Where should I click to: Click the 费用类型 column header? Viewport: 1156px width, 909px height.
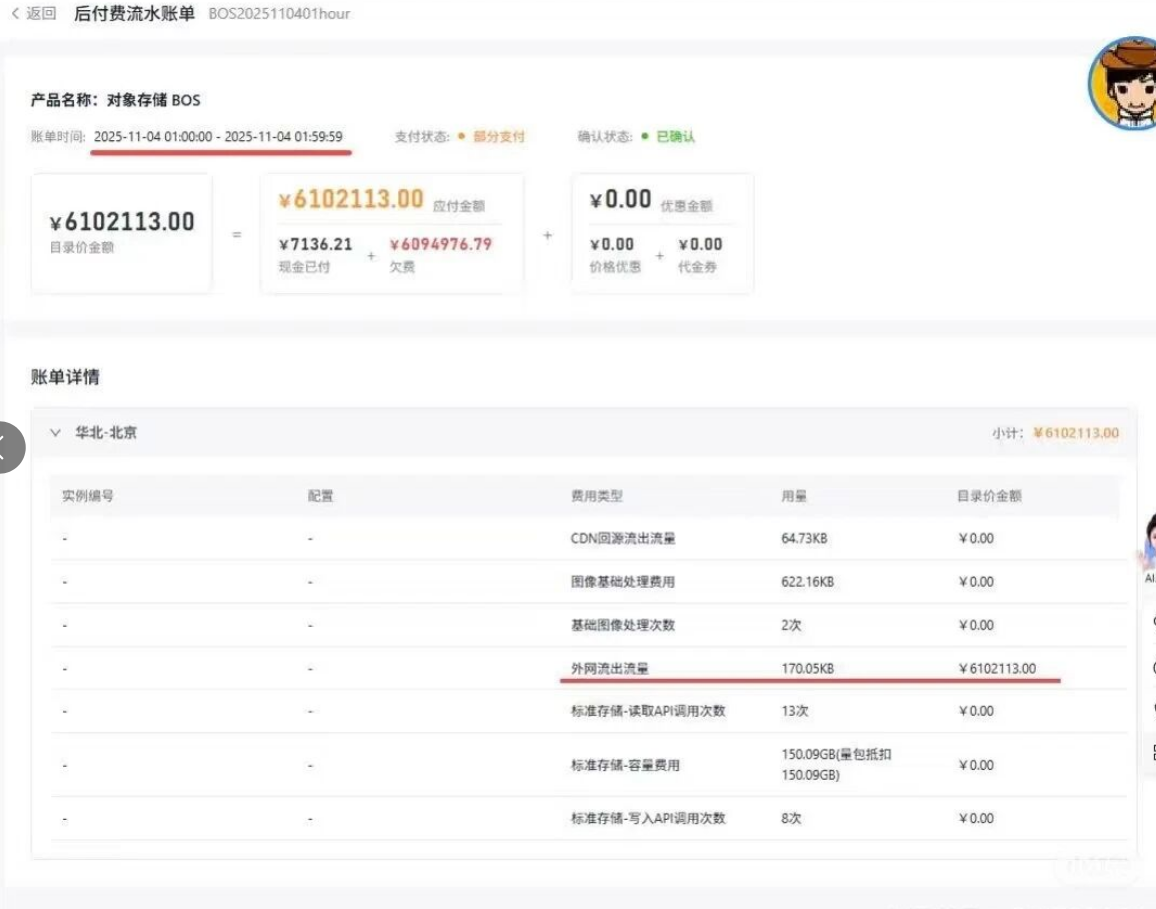(x=597, y=496)
